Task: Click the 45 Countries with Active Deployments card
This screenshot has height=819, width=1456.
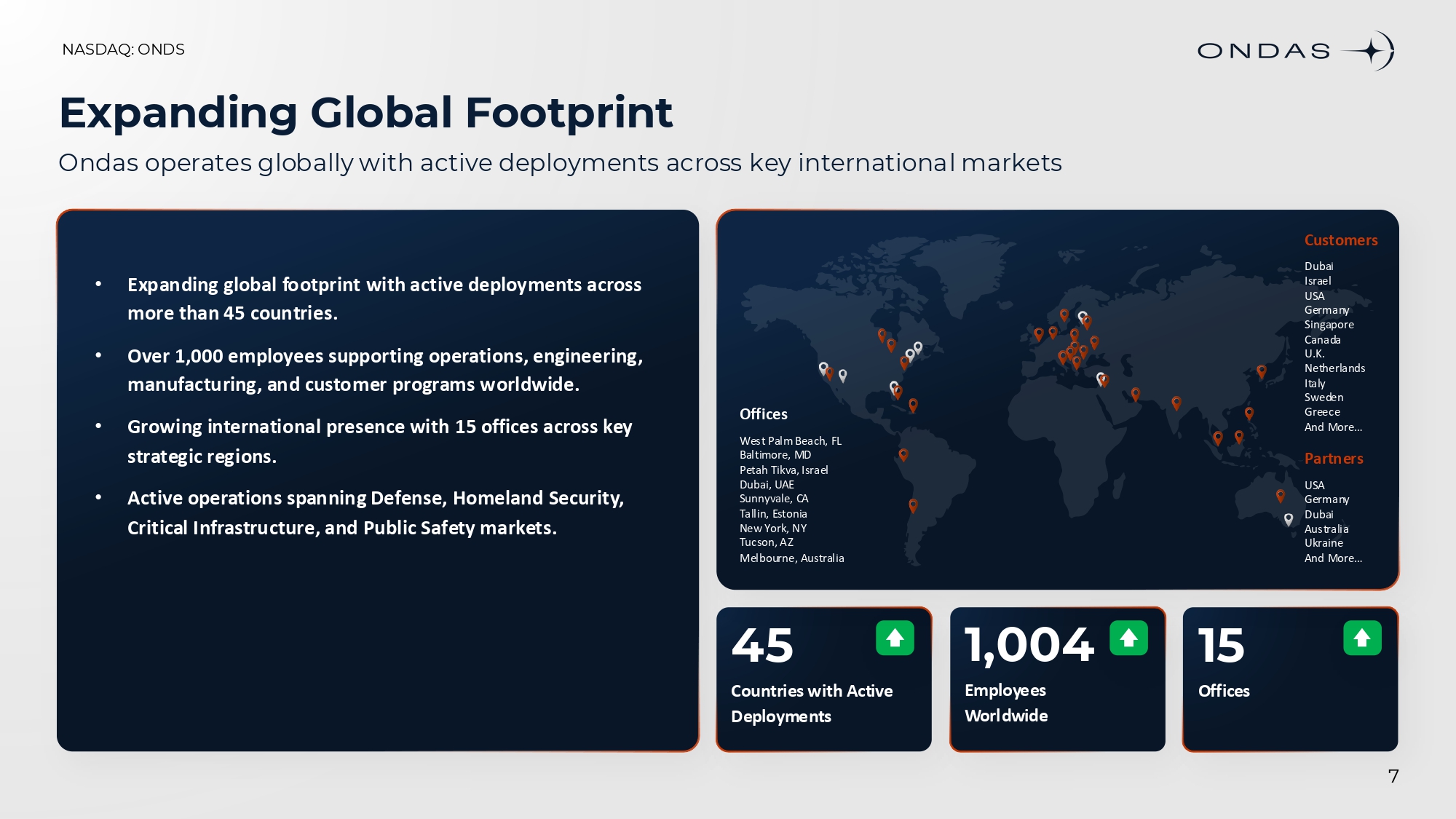Action: pyautogui.click(x=824, y=678)
